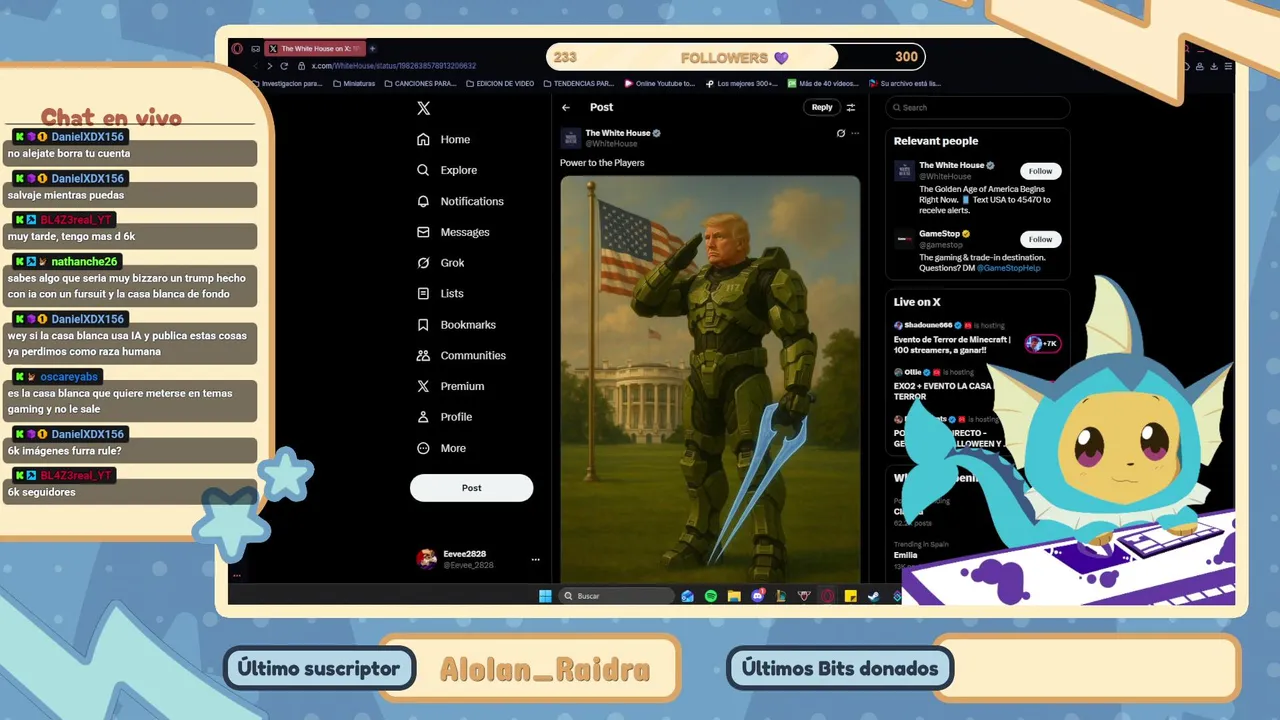Screen dimensions: 1280x720
Task: Open the Su archivo está lis bookmark
Action: coord(905,84)
